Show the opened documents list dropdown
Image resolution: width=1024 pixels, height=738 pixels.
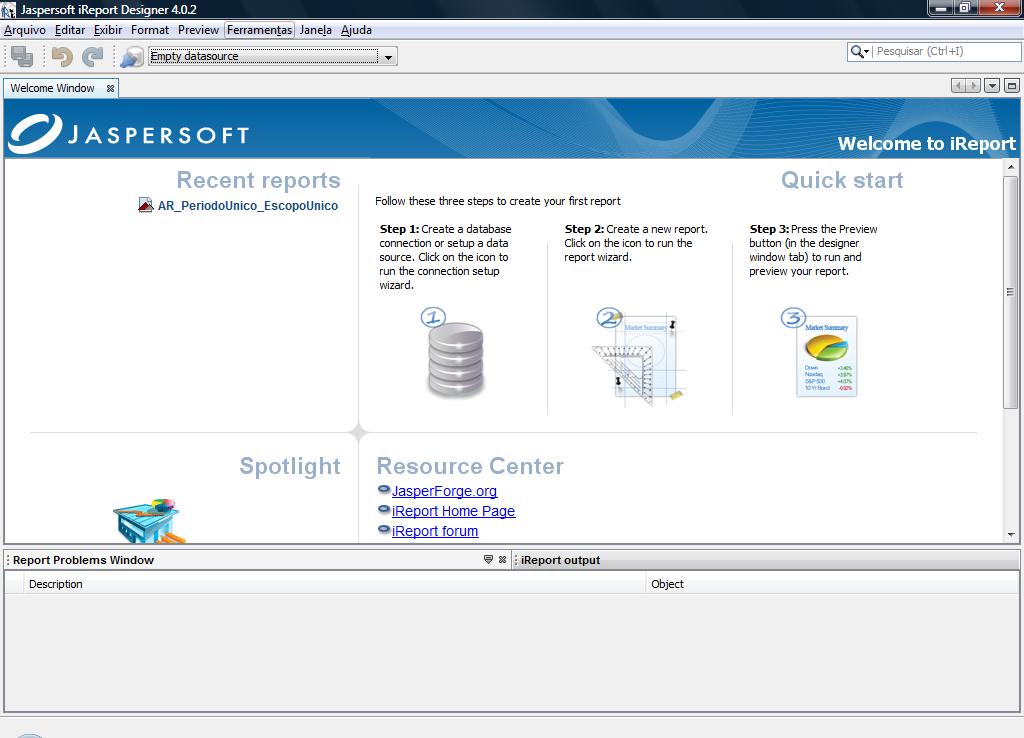point(992,86)
